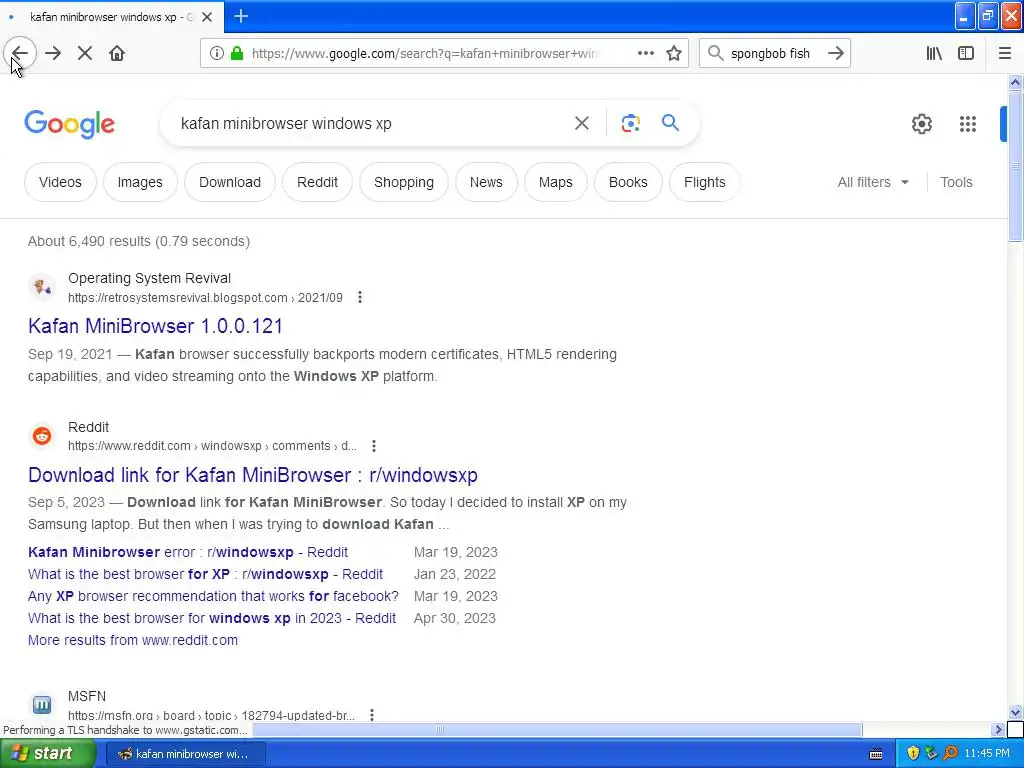Open more options for MSFN result
The height and width of the screenshot is (768, 1024).
(372, 715)
